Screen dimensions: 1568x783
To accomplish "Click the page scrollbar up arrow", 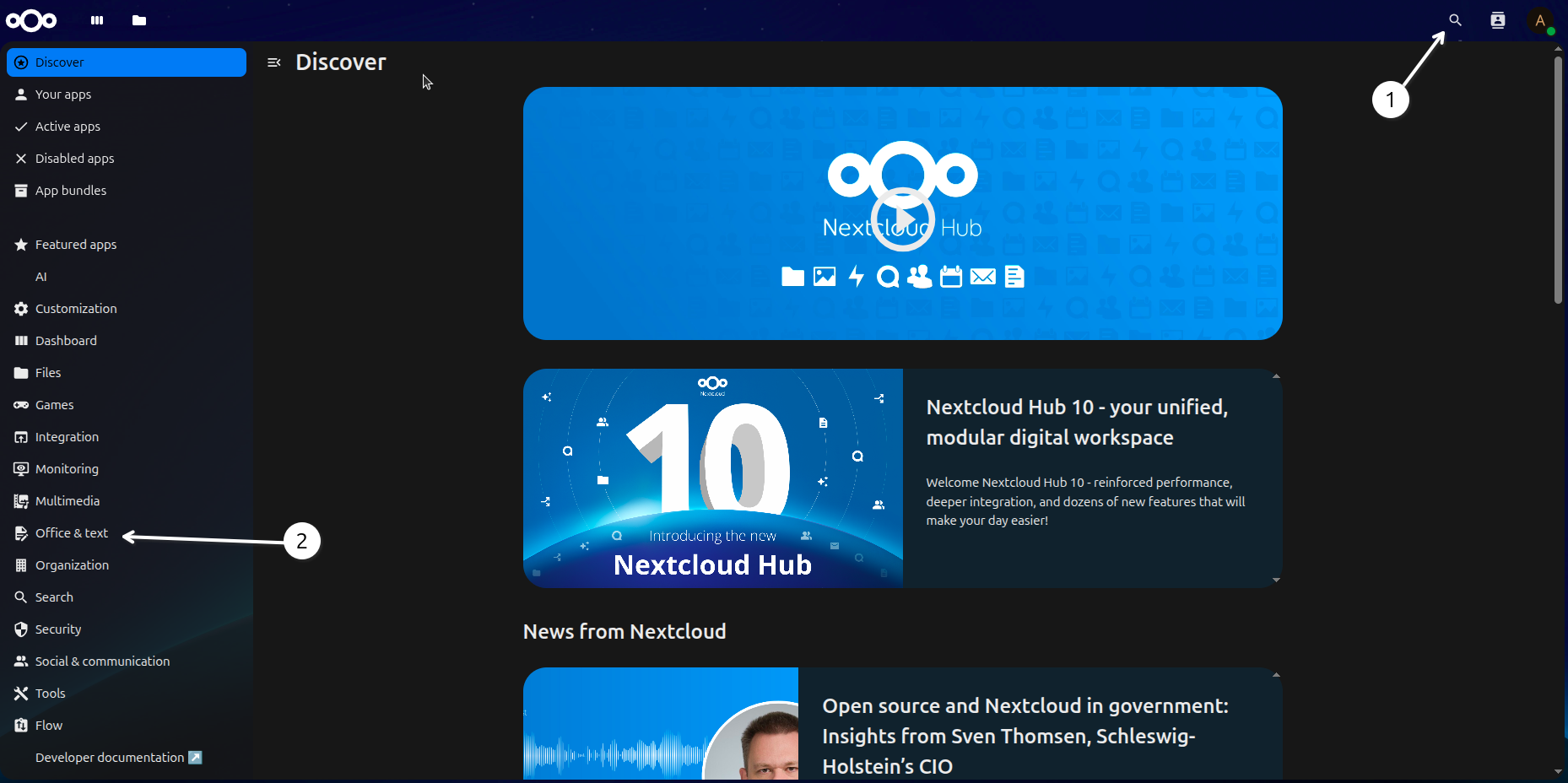I will (1559, 49).
